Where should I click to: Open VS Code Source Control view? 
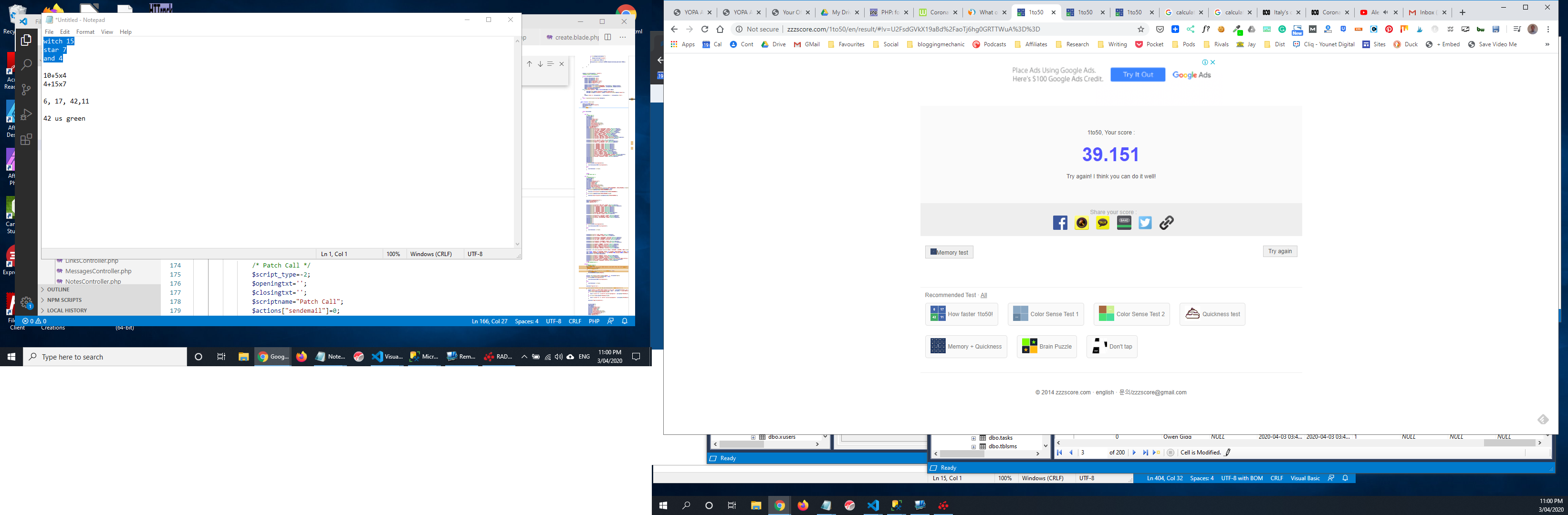tap(26, 89)
